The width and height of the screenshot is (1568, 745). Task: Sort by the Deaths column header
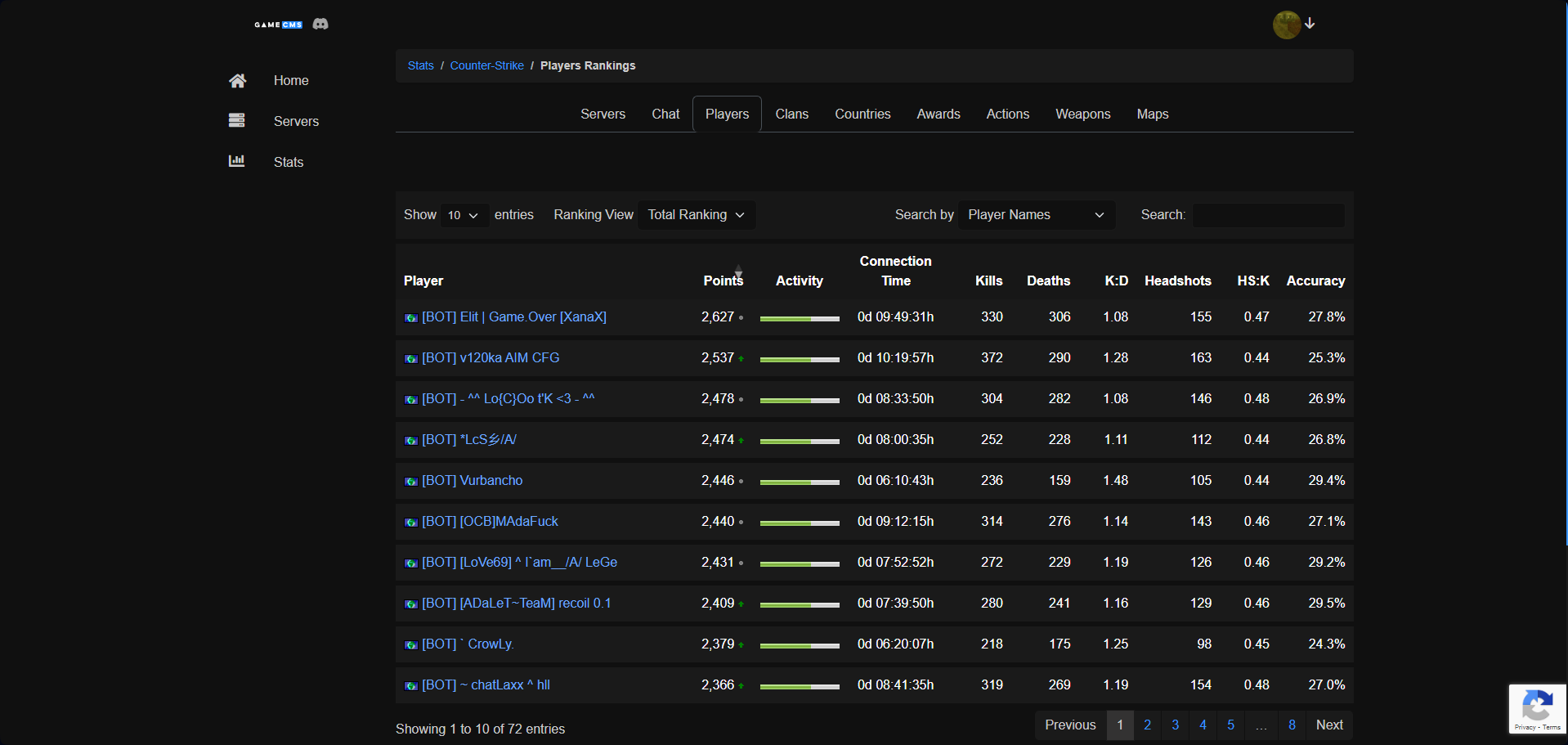[x=1048, y=281]
